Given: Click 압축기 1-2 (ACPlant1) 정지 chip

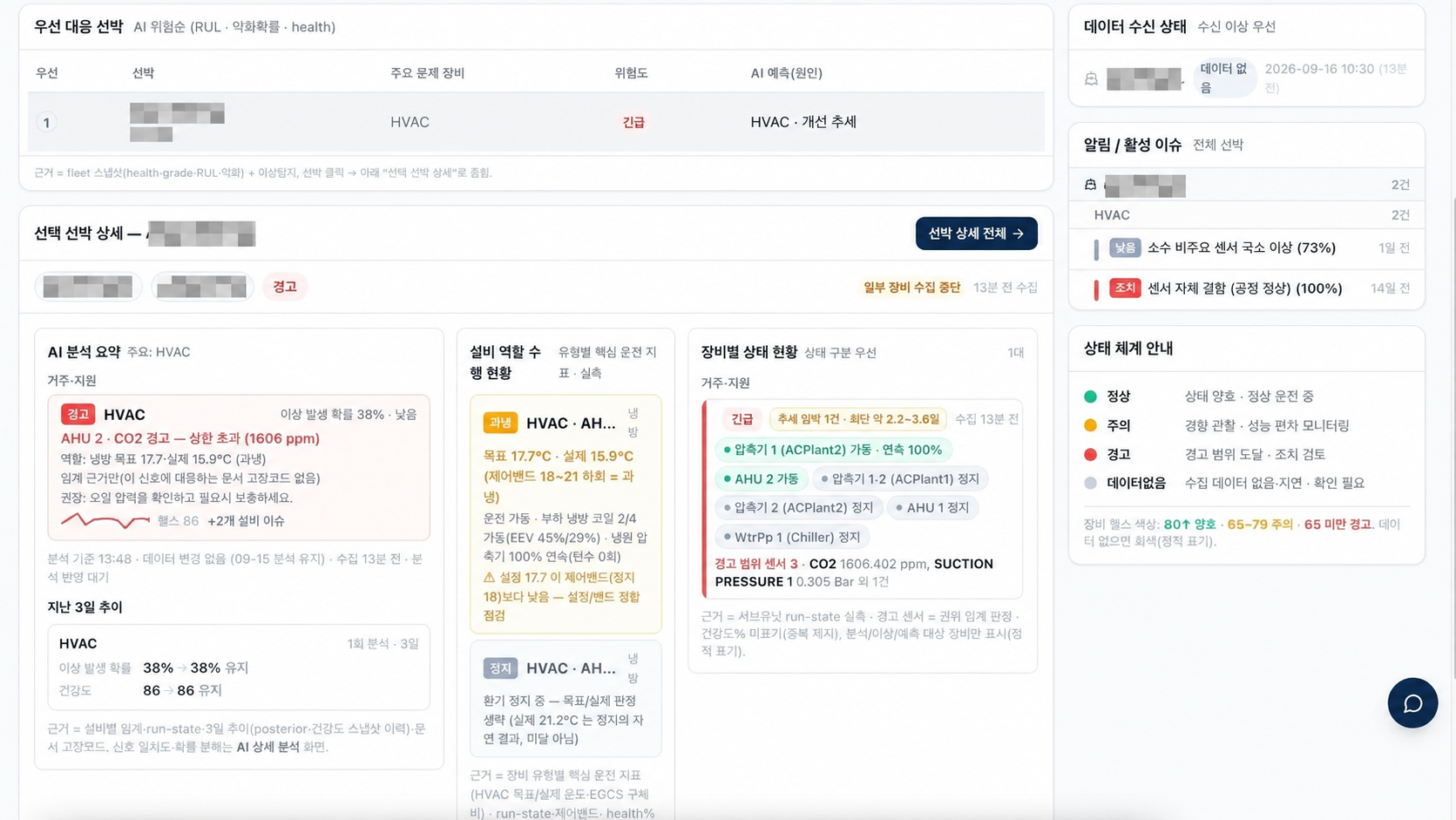Looking at the screenshot, I should click(899, 478).
